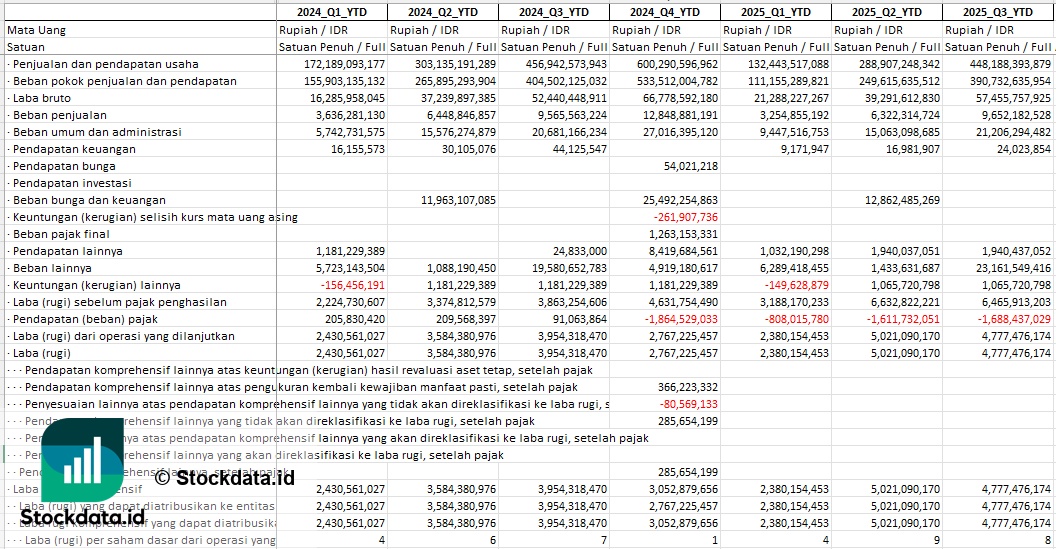Select Beban bunga dan keuangan label
Screen dimensions: 1056x549
(x=89, y=200)
